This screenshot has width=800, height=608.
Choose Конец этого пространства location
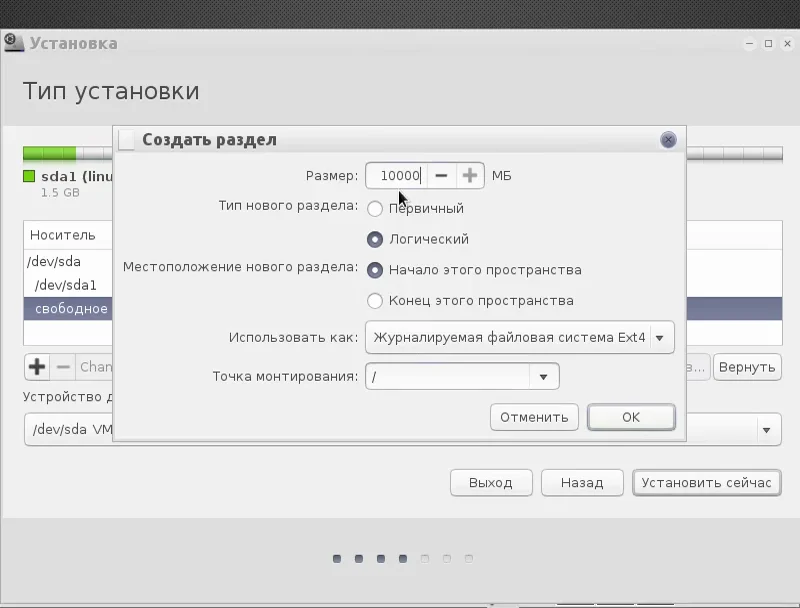[x=374, y=300]
